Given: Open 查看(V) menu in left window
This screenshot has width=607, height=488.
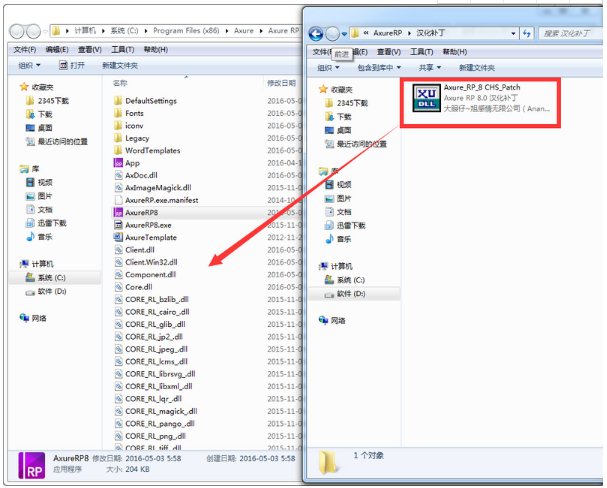Looking at the screenshot, I should click(90, 50).
